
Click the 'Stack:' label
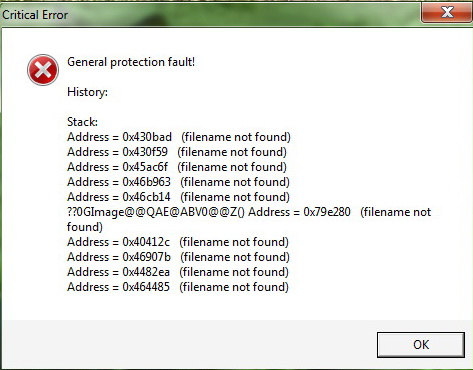coord(82,122)
